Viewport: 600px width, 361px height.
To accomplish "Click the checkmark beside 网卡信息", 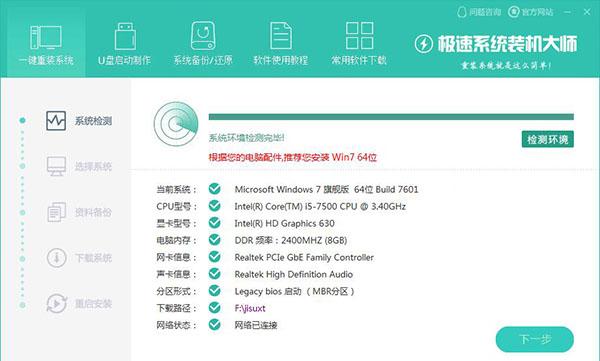I will (215, 257).
